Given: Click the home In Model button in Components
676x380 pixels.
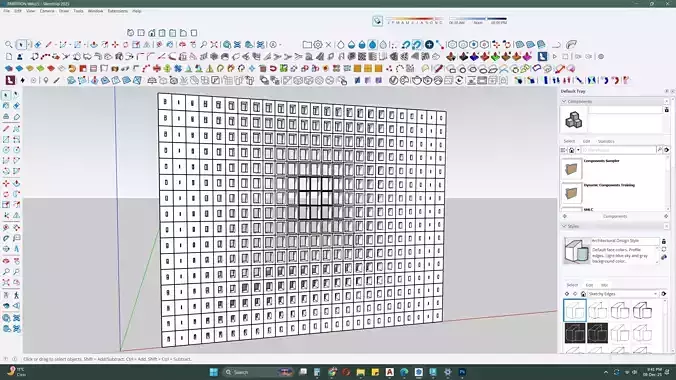Looking at the screenshot, I should pyautogui.click(x=572, y=150).
